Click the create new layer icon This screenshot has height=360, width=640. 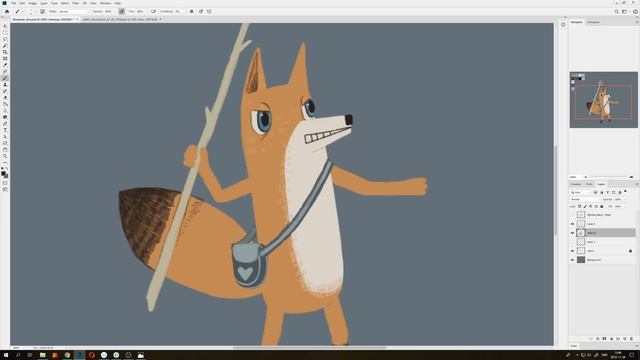[624, 339]
